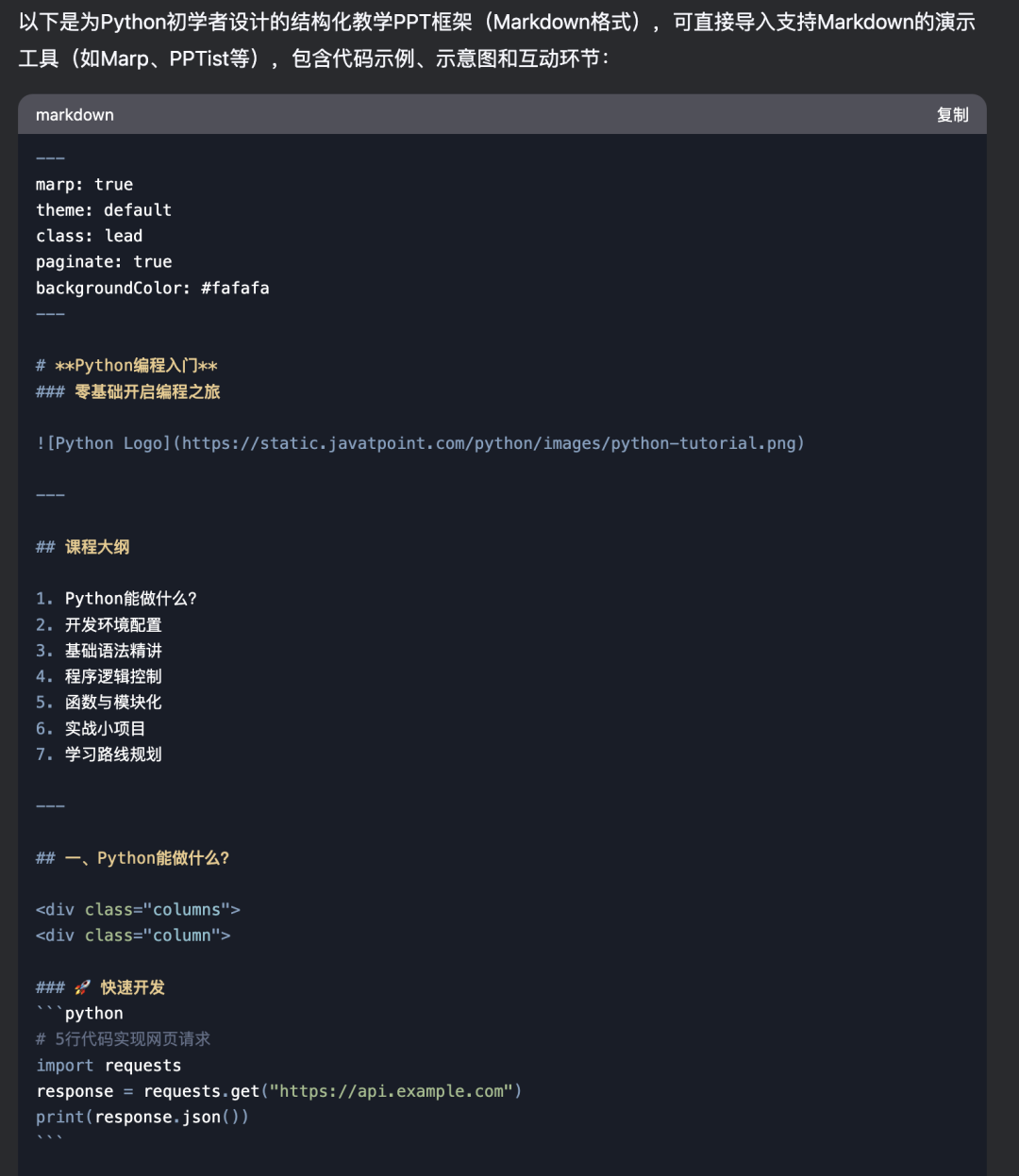This screenshot has width=1019, height=1176.
Task: Select the line 'class: lead'
Action: point(90,236)
